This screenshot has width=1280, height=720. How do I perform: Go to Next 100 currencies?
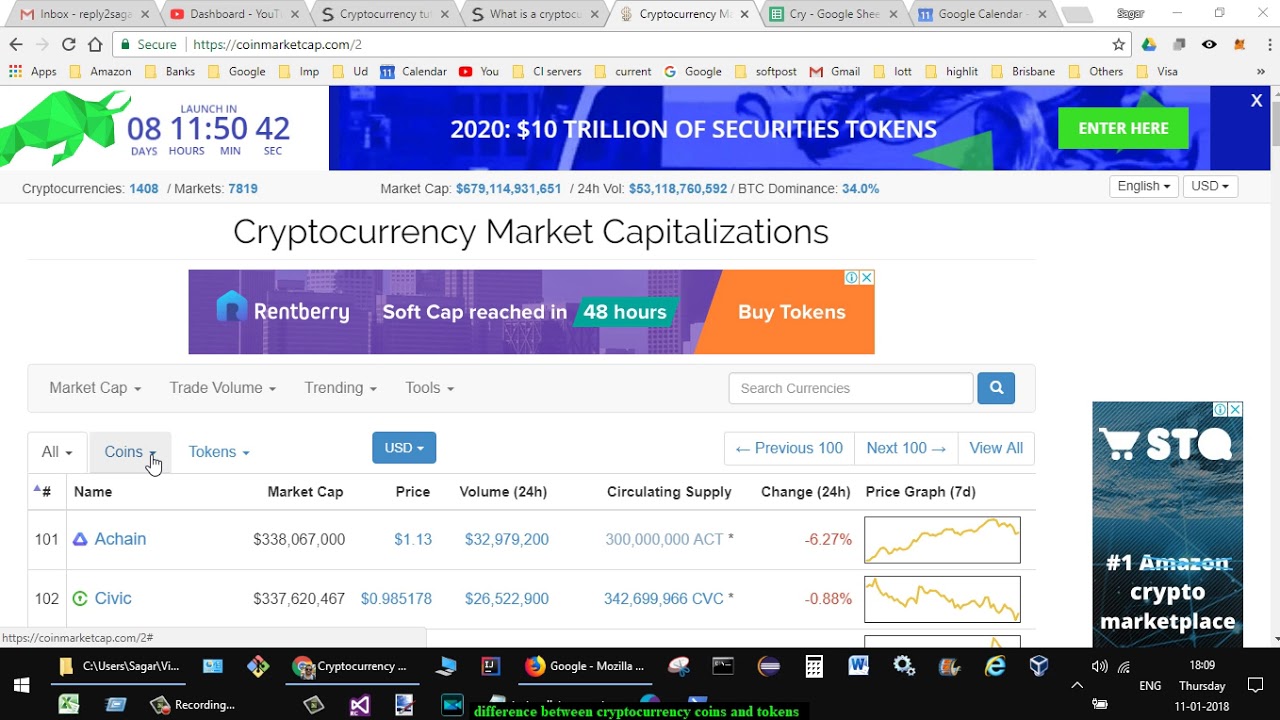(x=906, y=448)
